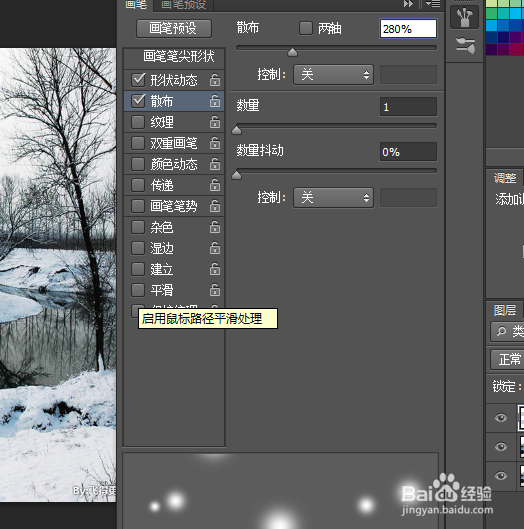Screen dimensions: 524x529
Task: Open 控制 dropdown below 数量抖动 slider
Action: [333, 197]
